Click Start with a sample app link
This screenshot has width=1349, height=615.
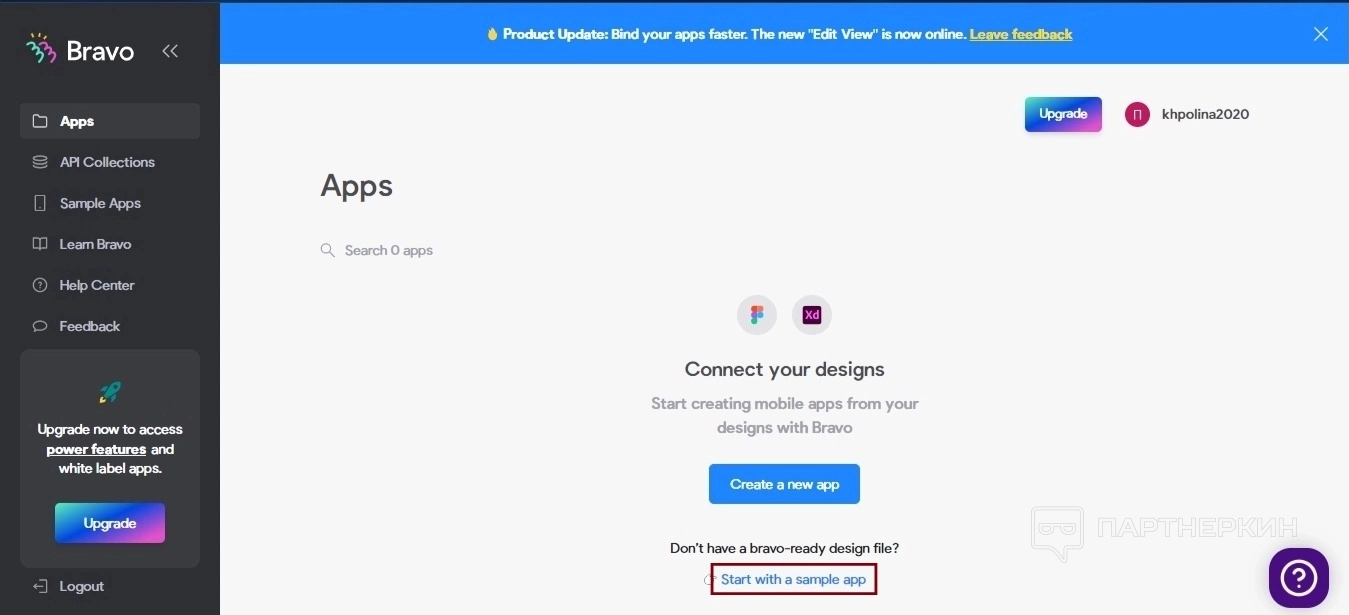793,579
